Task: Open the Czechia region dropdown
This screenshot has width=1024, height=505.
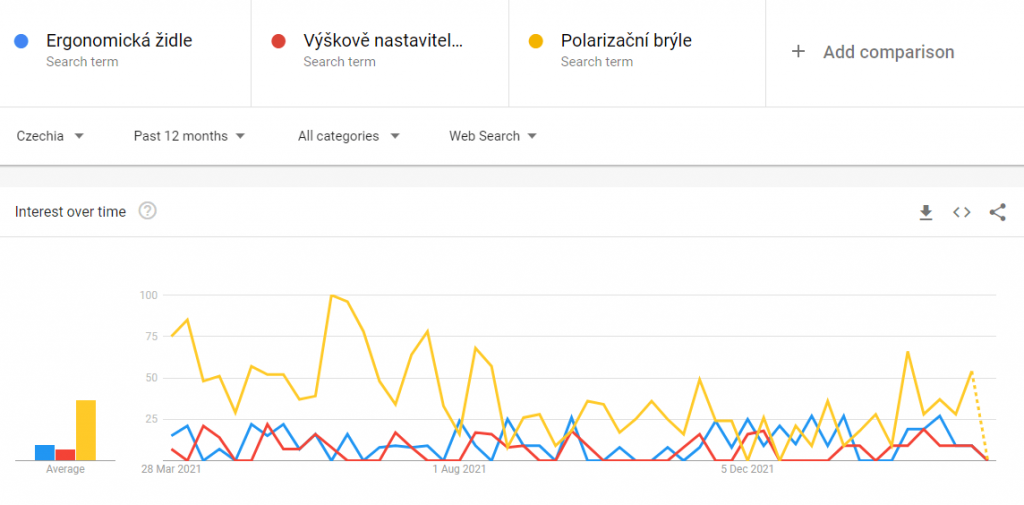Action: coord(50,136)
